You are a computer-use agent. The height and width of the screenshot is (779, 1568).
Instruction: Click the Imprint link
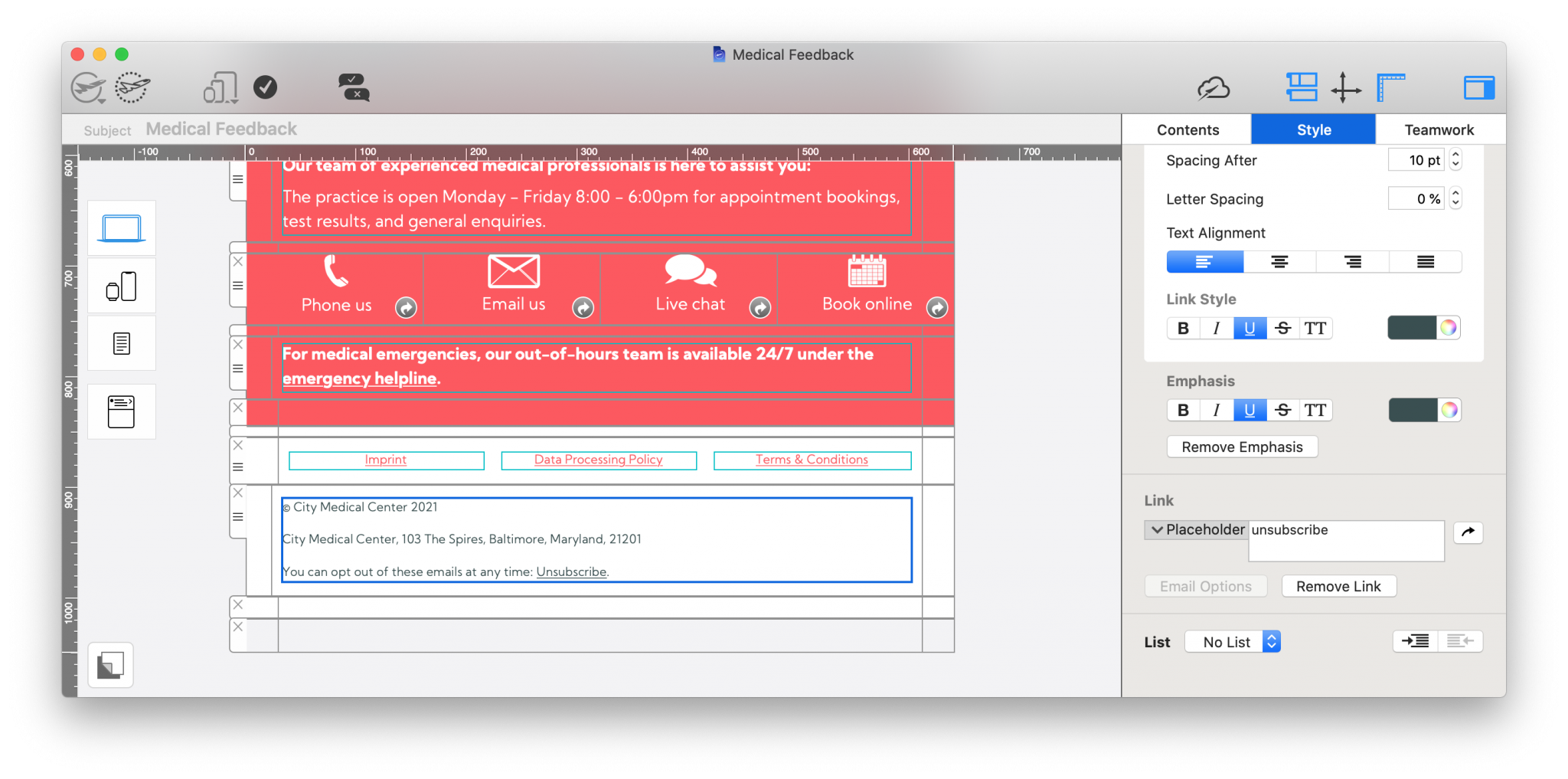pos(386,460)
